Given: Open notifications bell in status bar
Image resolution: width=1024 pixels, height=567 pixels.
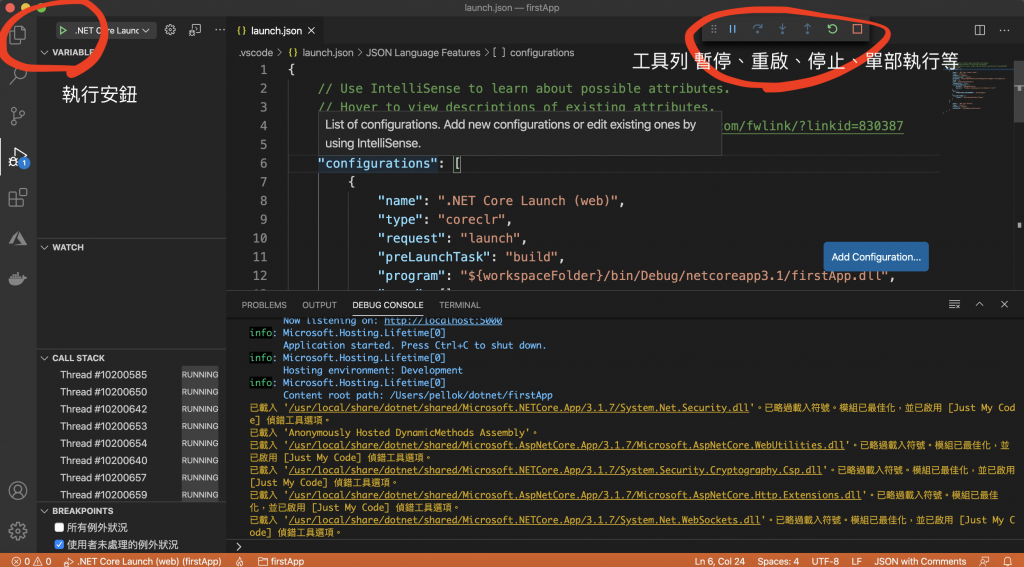Looking at the screenshot, I should pyautogui.click(x=1008, y=561).
